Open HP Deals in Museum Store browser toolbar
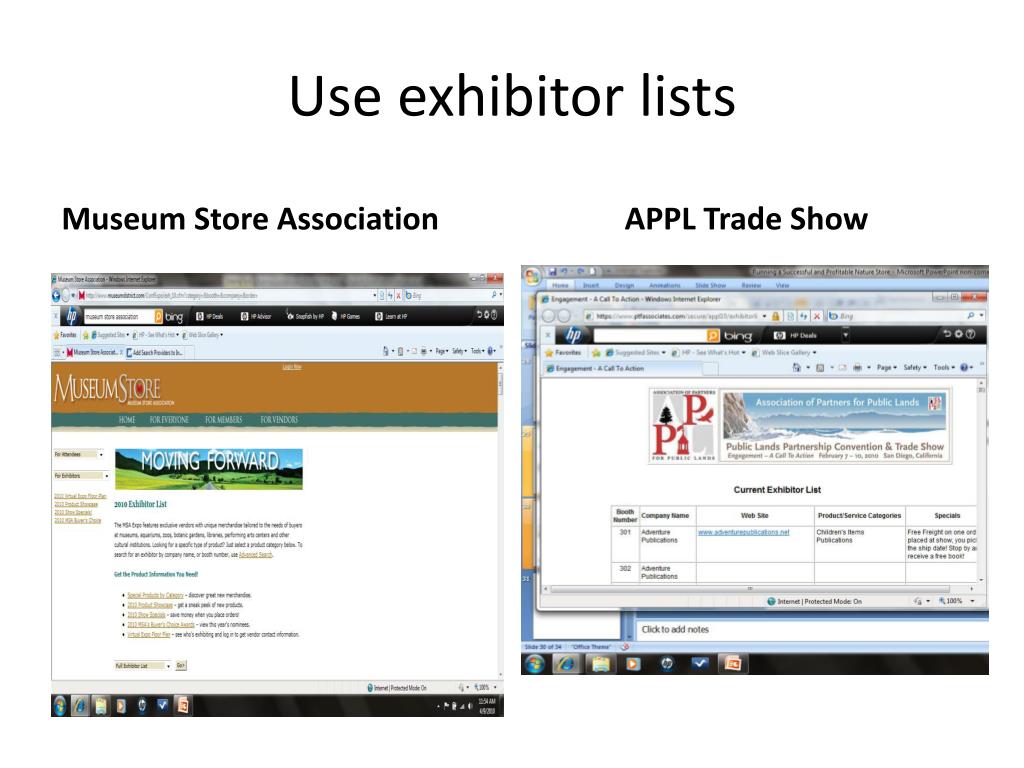 coord(210,317)
